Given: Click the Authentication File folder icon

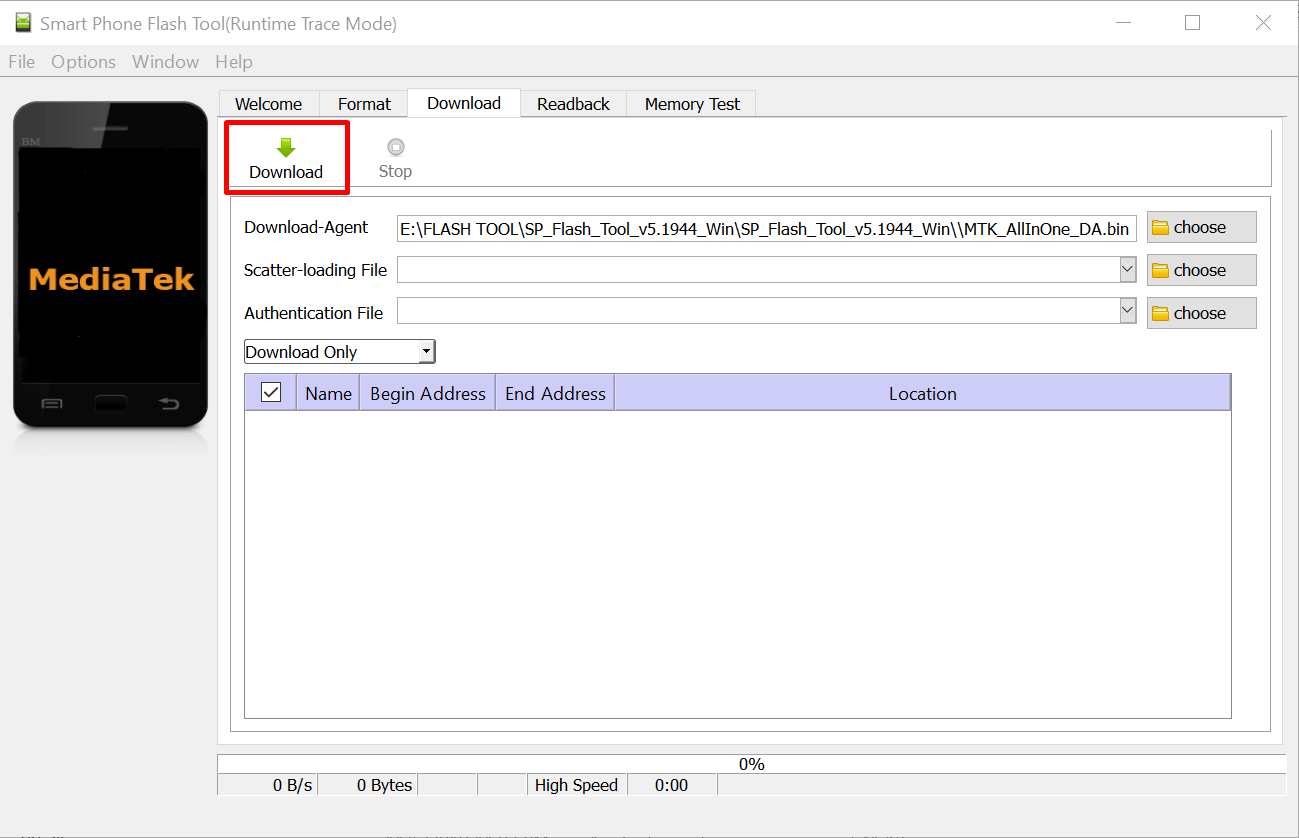Looking at the screenshot, I should [1161, 312].
